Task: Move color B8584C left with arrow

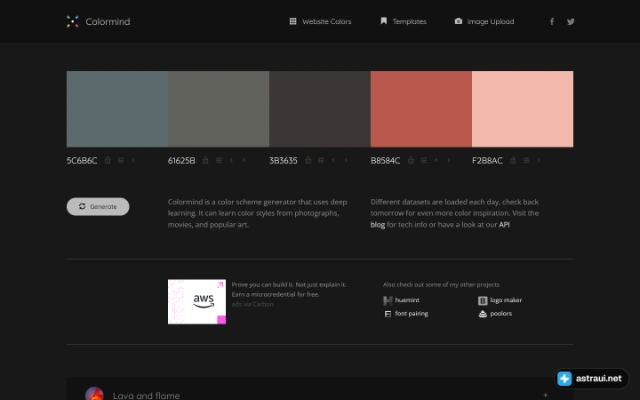Action: [436, 160]
